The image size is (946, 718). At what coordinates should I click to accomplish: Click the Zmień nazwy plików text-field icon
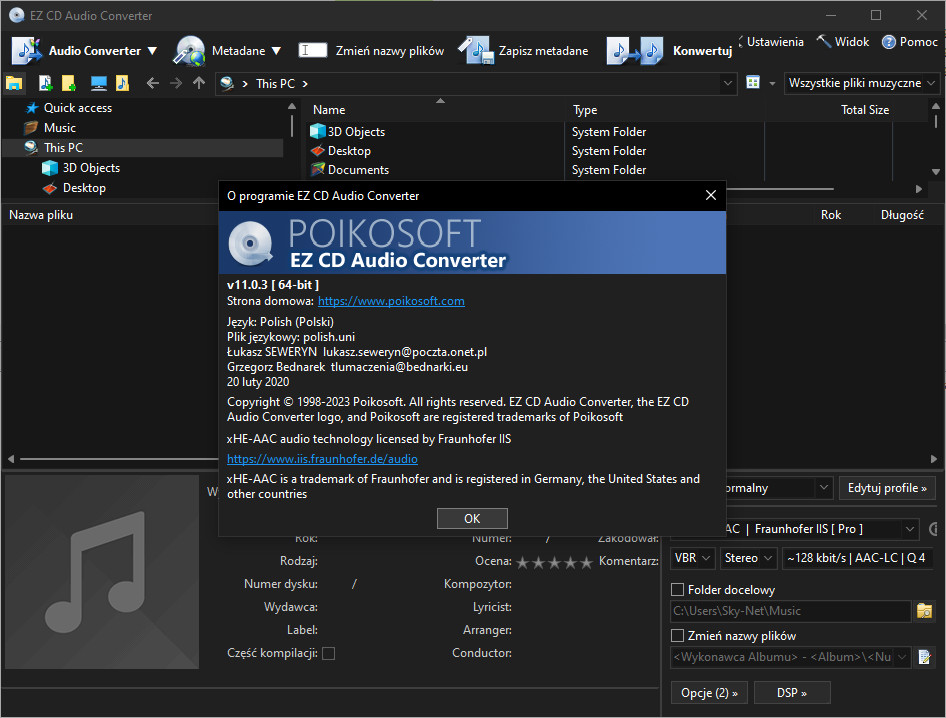313,51
